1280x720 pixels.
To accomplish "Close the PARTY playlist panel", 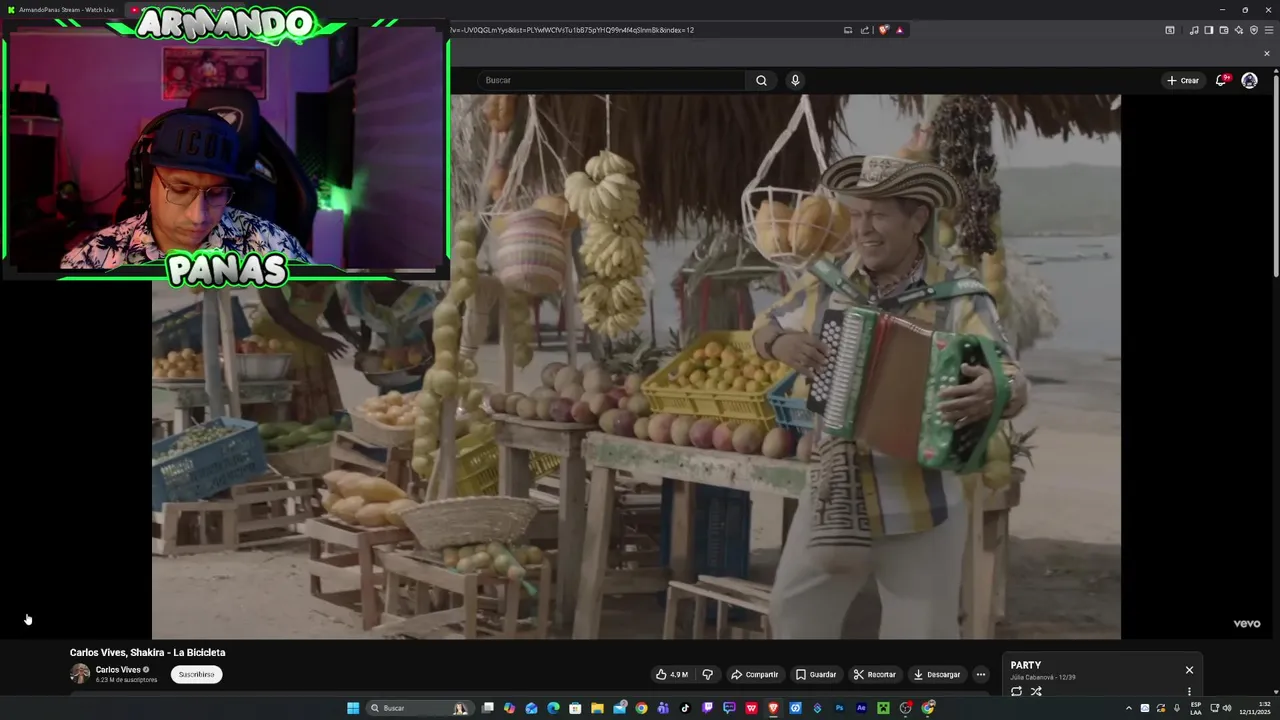I will tap(1189, 670).
